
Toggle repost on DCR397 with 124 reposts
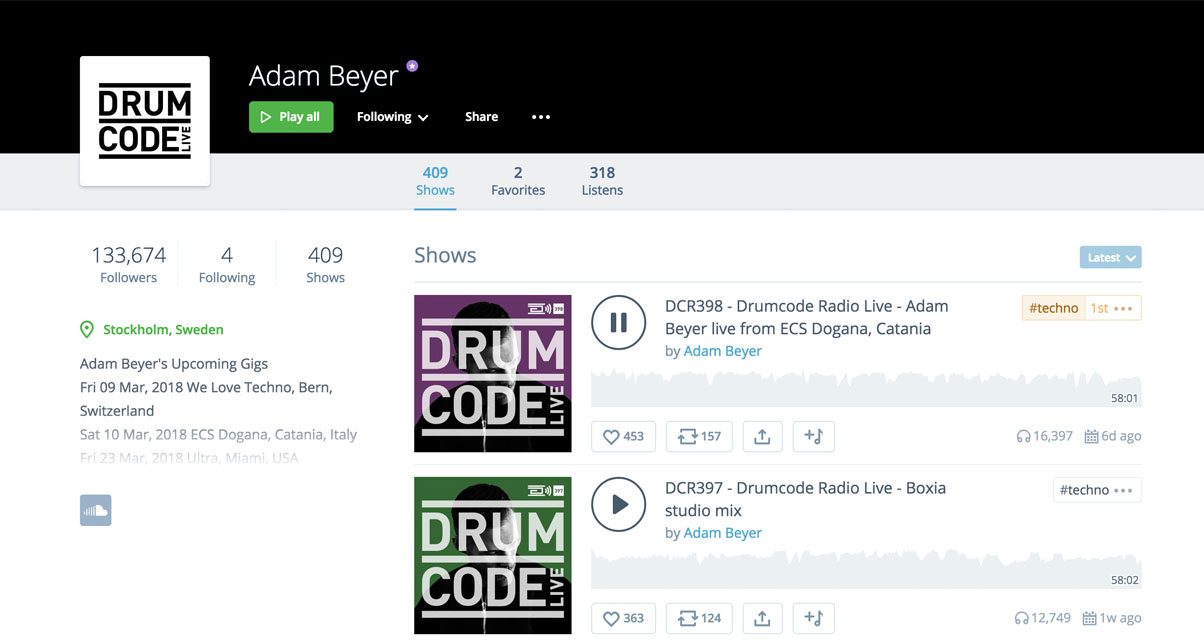[699, 618]
